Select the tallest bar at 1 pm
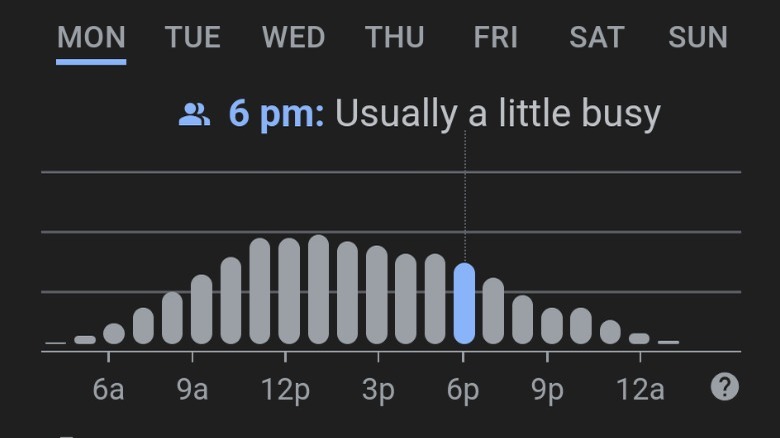Screen dimensions: 780x438 [x=318, y=289]
